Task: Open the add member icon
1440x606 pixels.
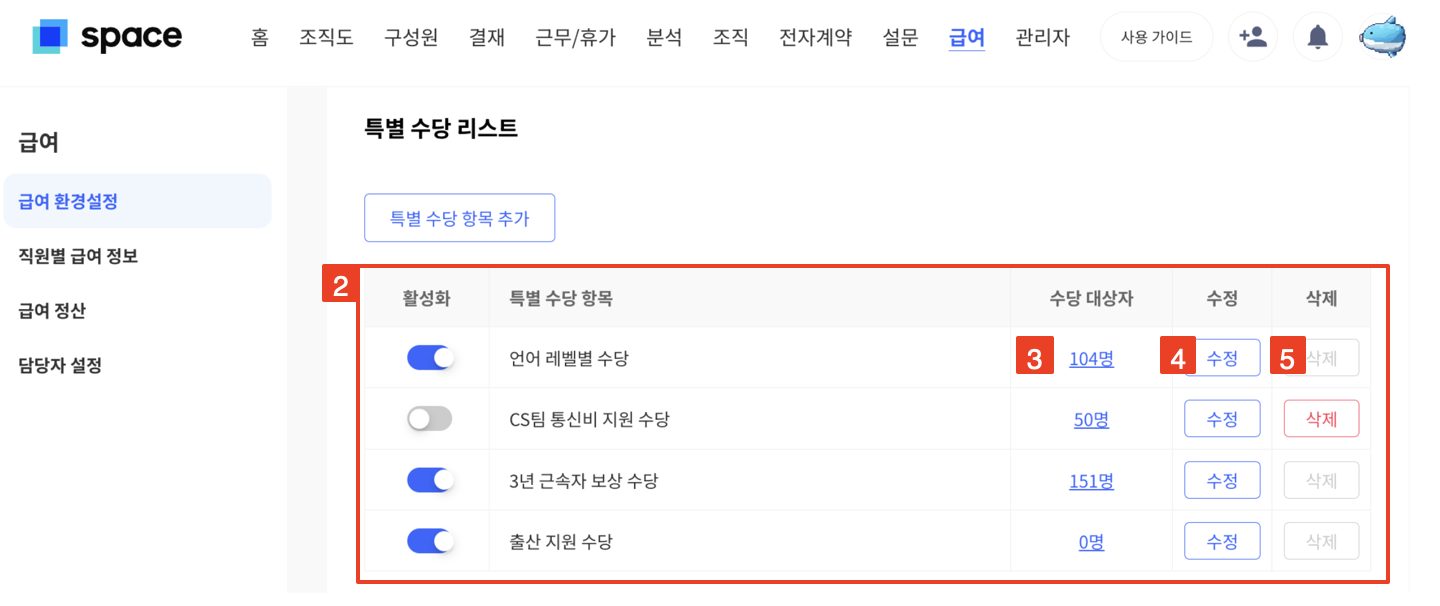Action: pos(1252,38)
